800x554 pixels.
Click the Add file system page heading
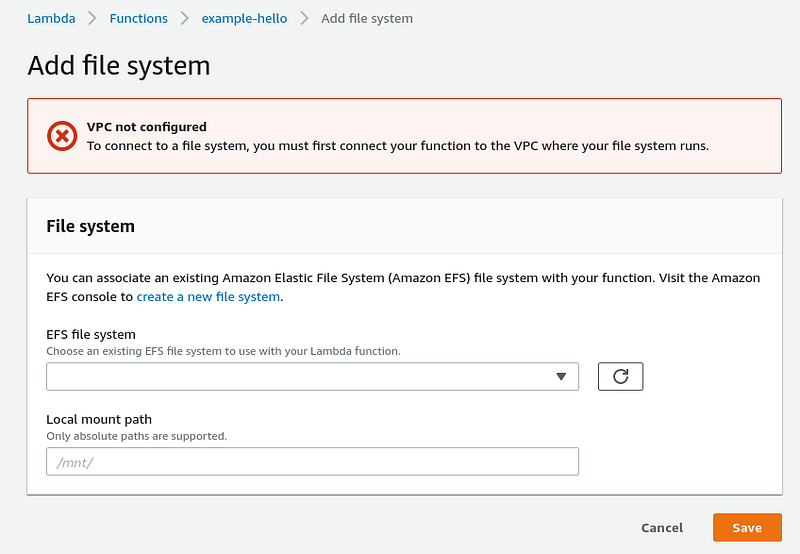[x=119, y=66]
